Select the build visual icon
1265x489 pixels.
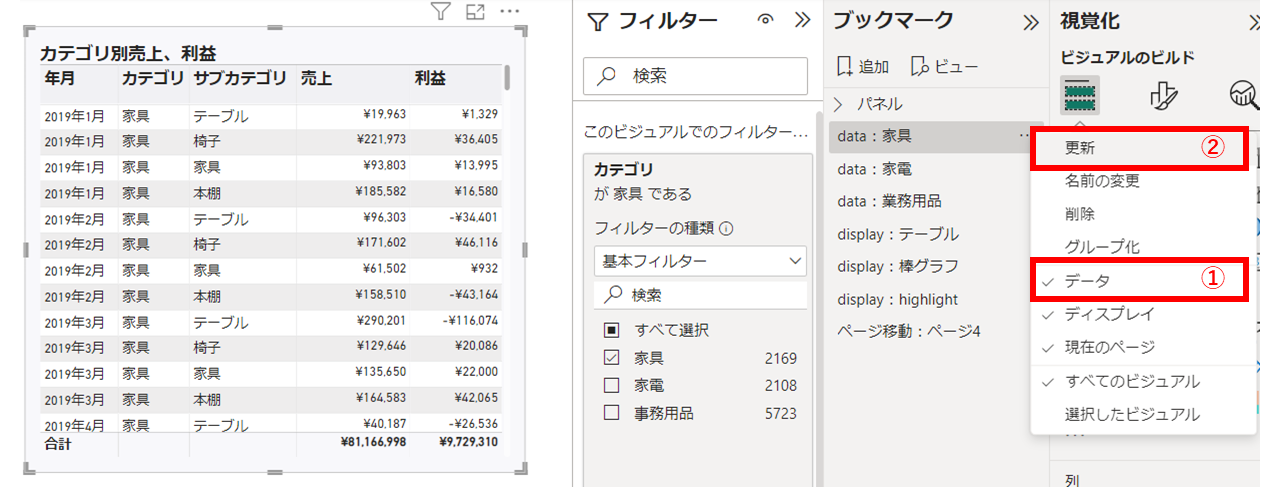pyautogui.click(x=1080, y=95)
